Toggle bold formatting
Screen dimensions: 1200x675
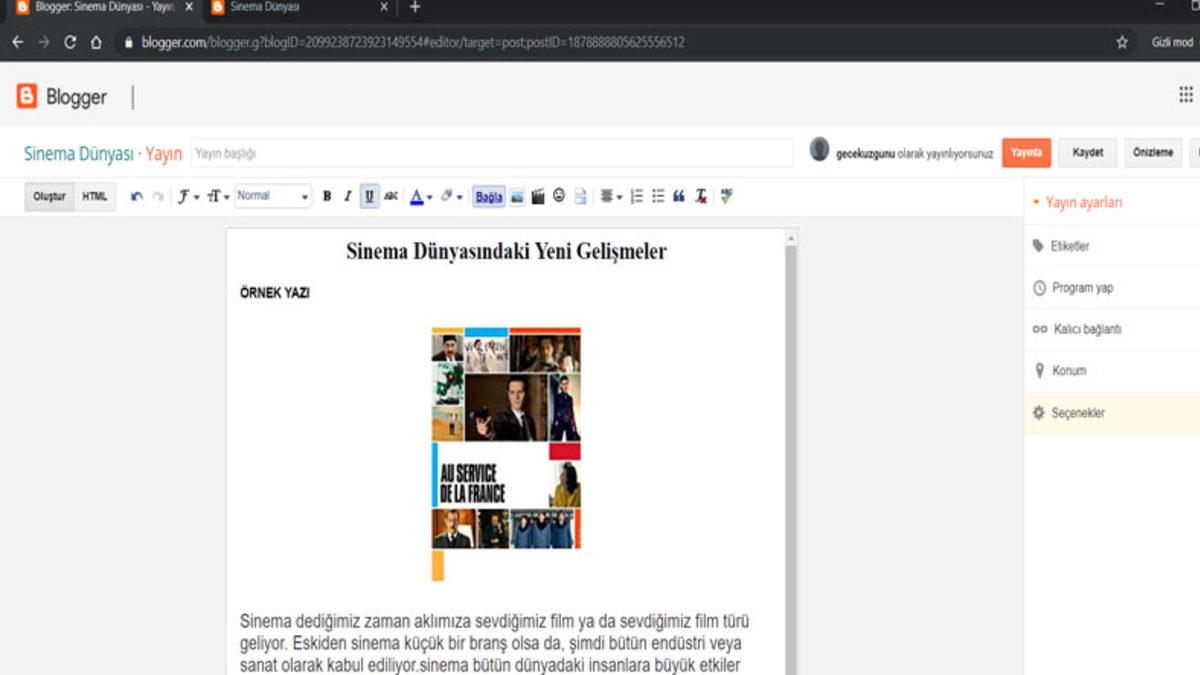(327, 196)
